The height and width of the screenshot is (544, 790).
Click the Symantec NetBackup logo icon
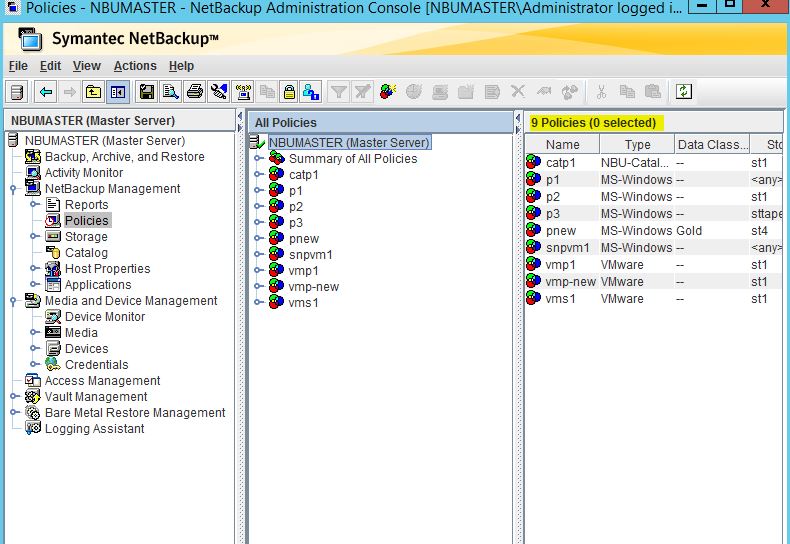pyautogui.click(x=30, y=39)
